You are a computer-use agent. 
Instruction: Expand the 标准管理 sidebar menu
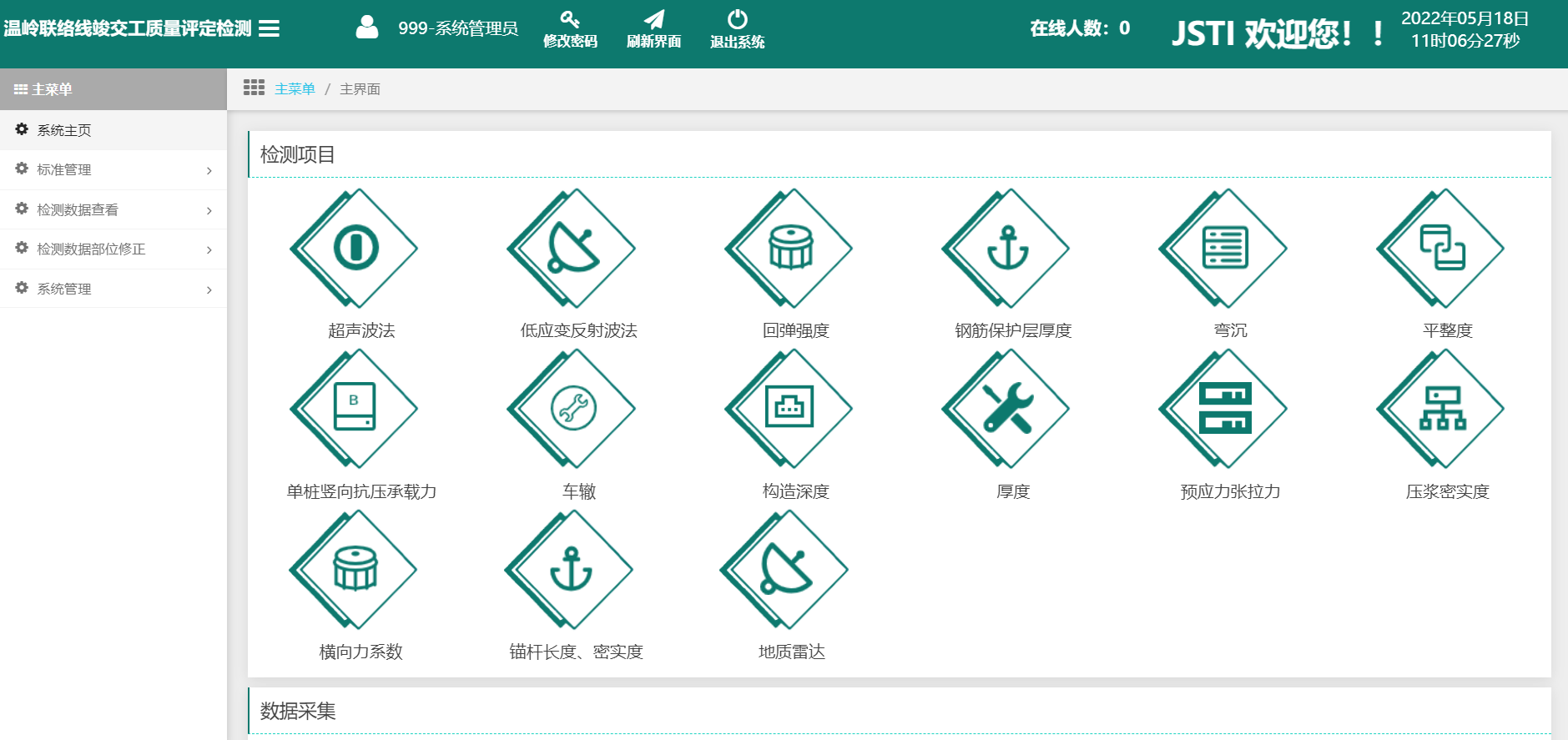tap(113, 170)
